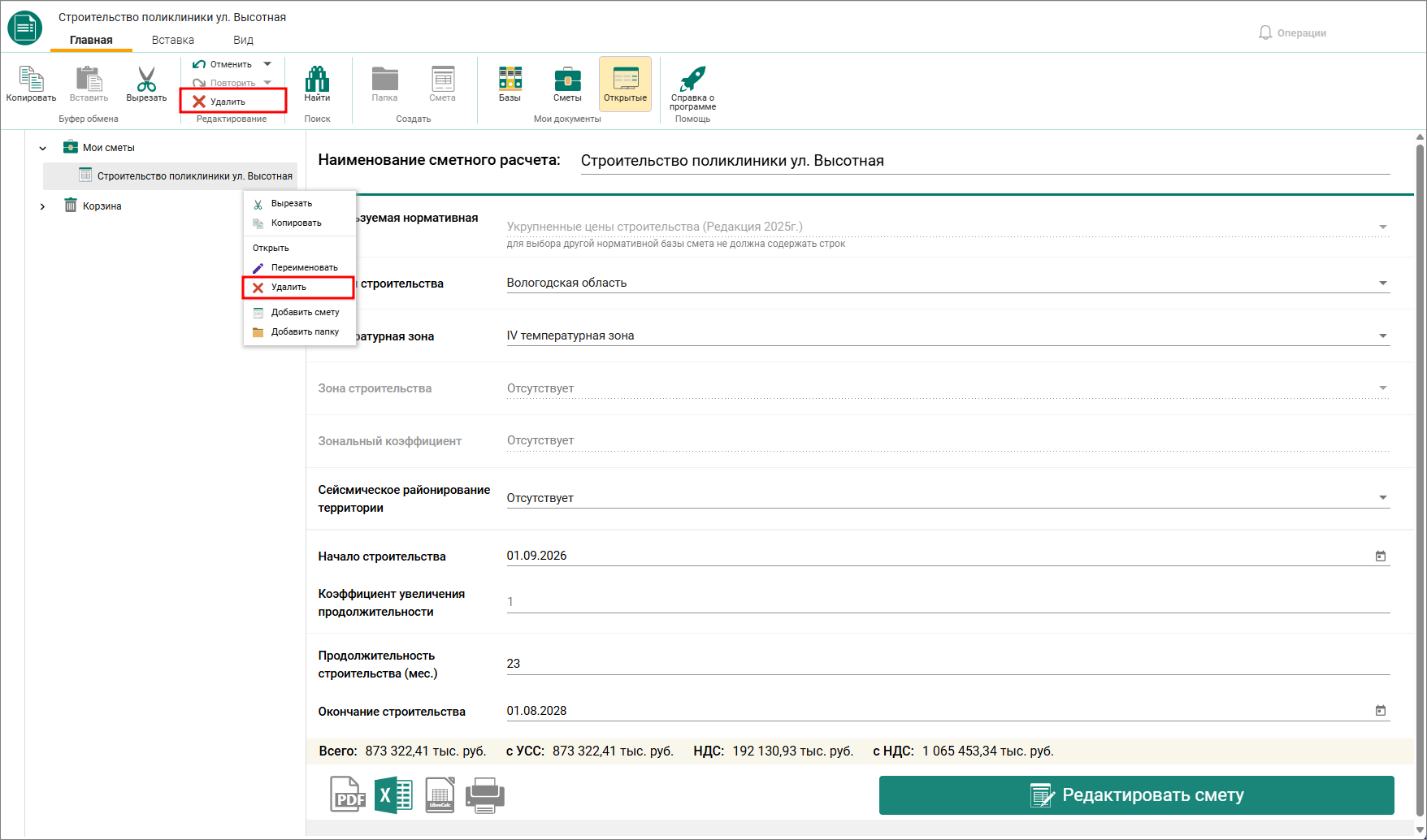Screen dimensions: 1427x840
Task: Switch to the Главная ribbon tab
Action: point(91,40)
